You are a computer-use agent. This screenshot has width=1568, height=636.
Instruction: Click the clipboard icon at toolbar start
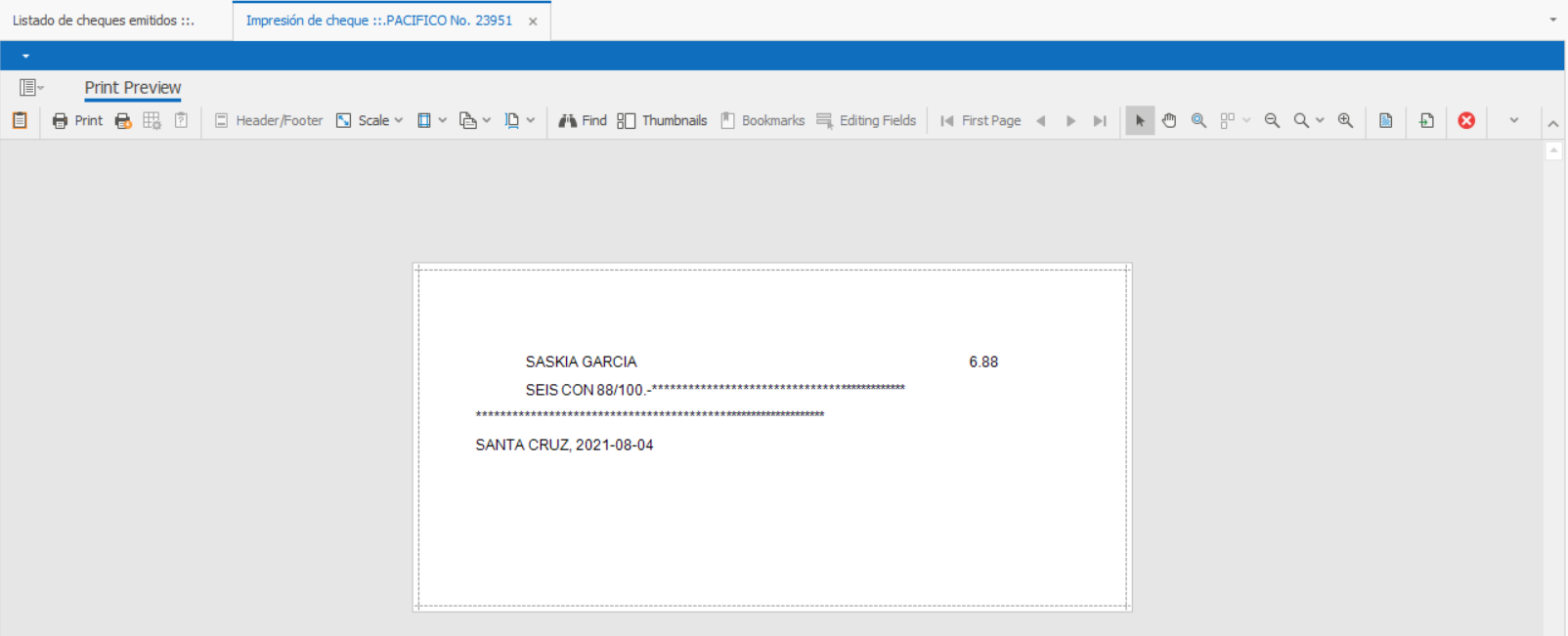coord(20,121)
